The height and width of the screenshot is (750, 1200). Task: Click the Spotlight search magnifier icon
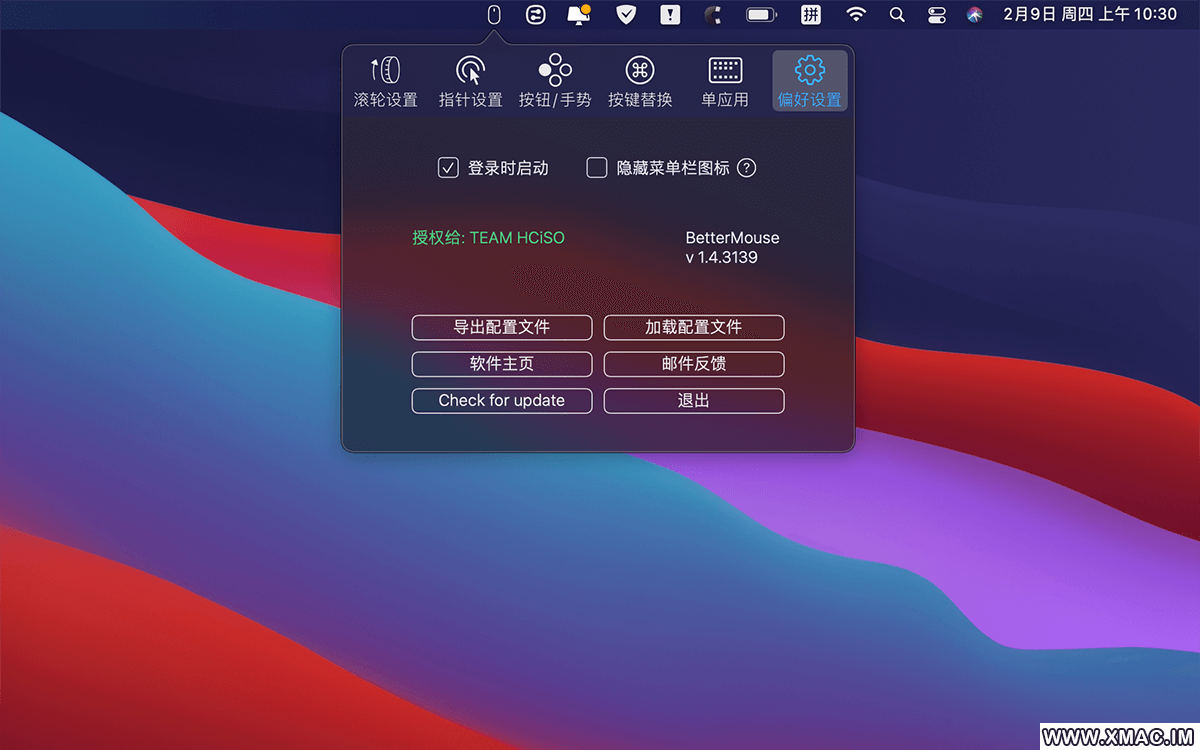[x=897, y=14]
